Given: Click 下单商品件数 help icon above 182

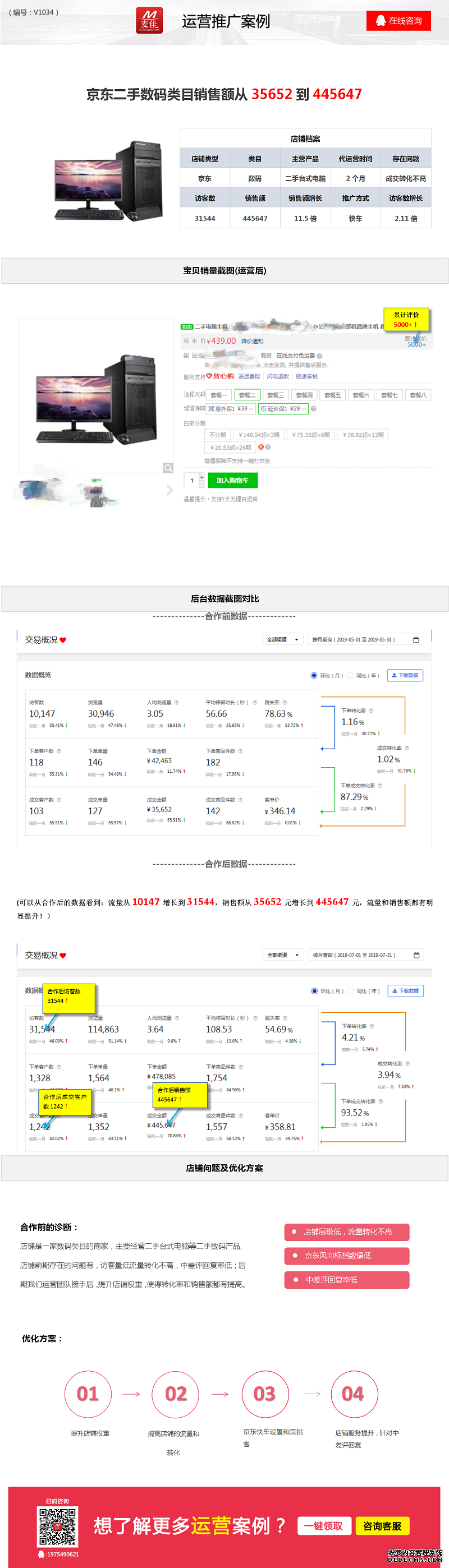Looking at the screenshot, I should 240,751.
